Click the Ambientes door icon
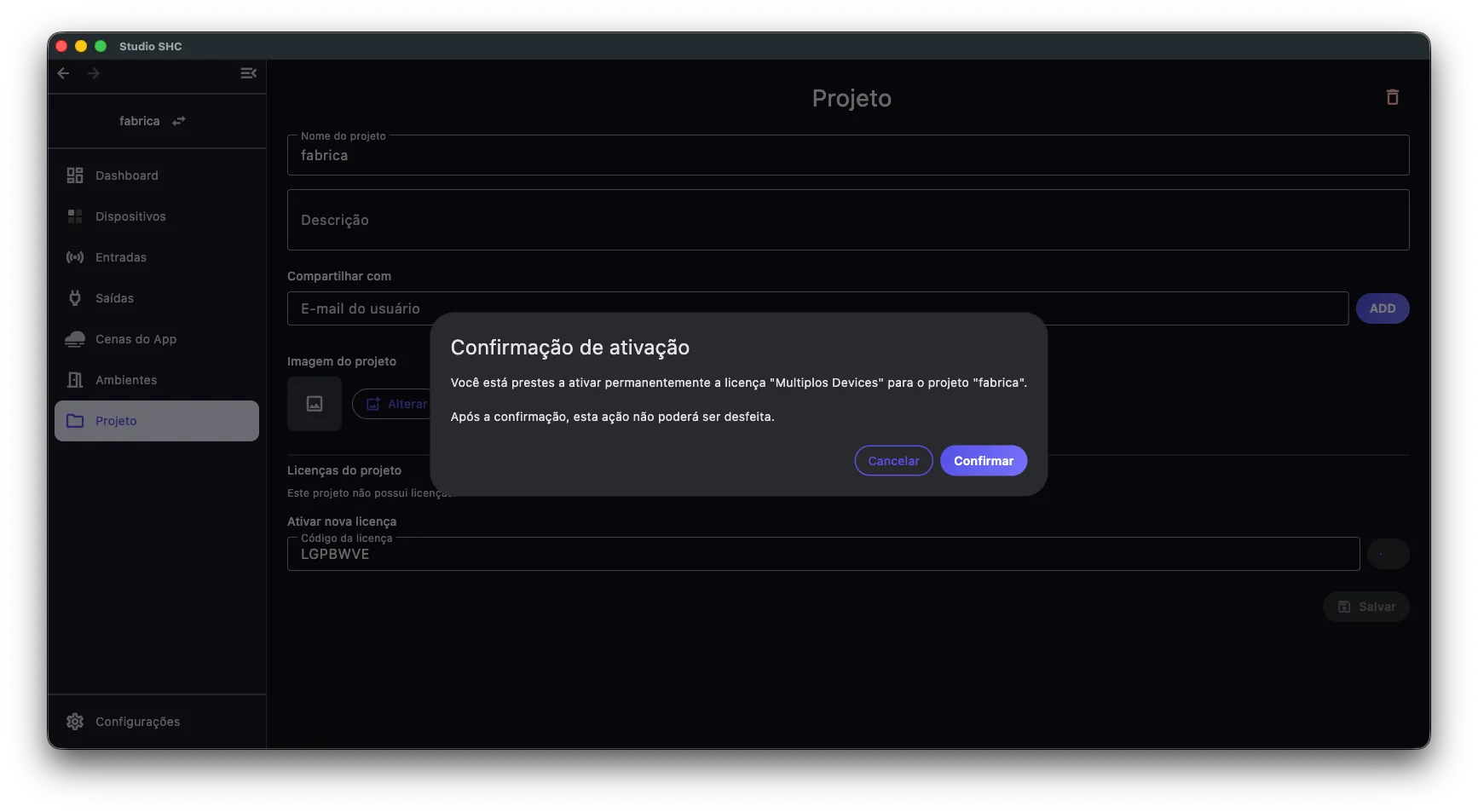This screenshot has width=1478, height=812. 75,380
